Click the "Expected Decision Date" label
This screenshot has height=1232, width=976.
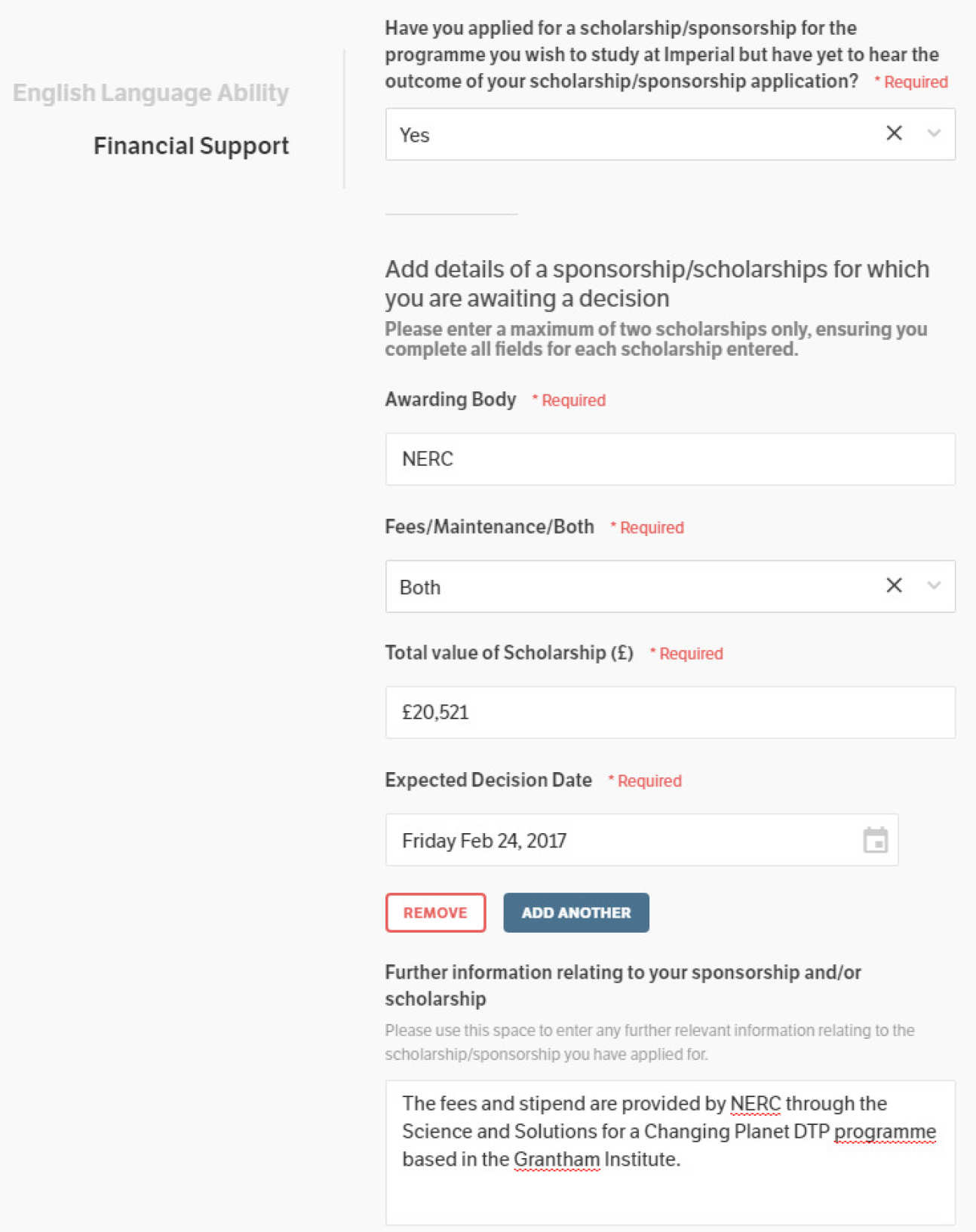(488, 780)
